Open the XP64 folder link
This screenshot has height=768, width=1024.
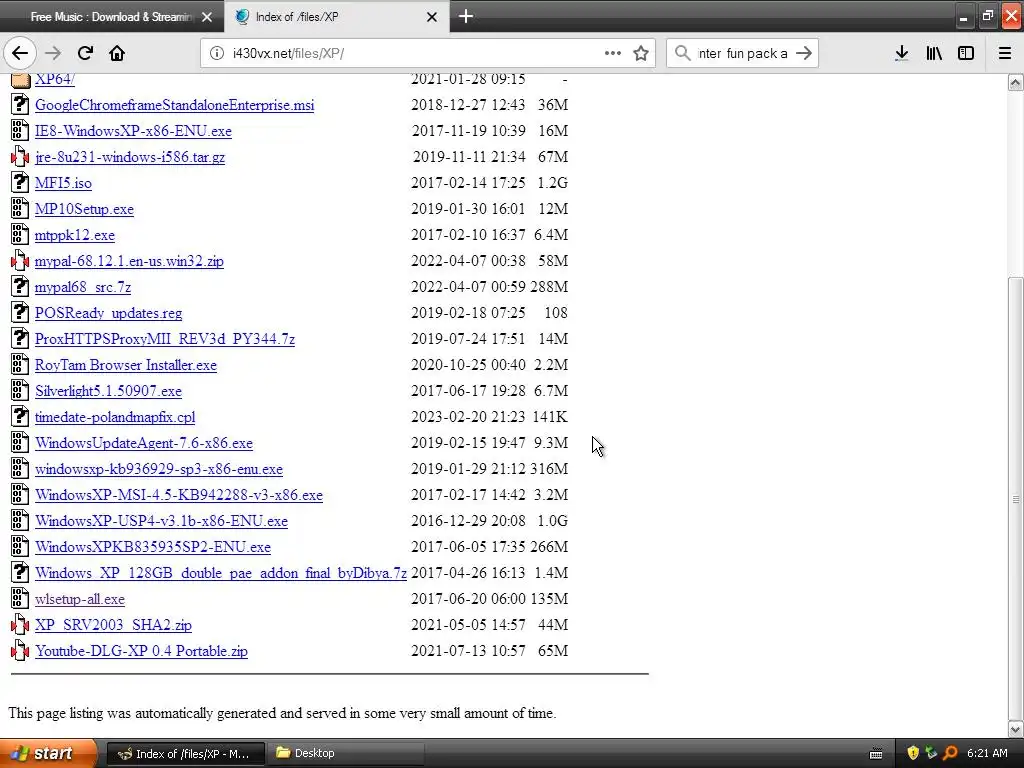coord(55,79)
